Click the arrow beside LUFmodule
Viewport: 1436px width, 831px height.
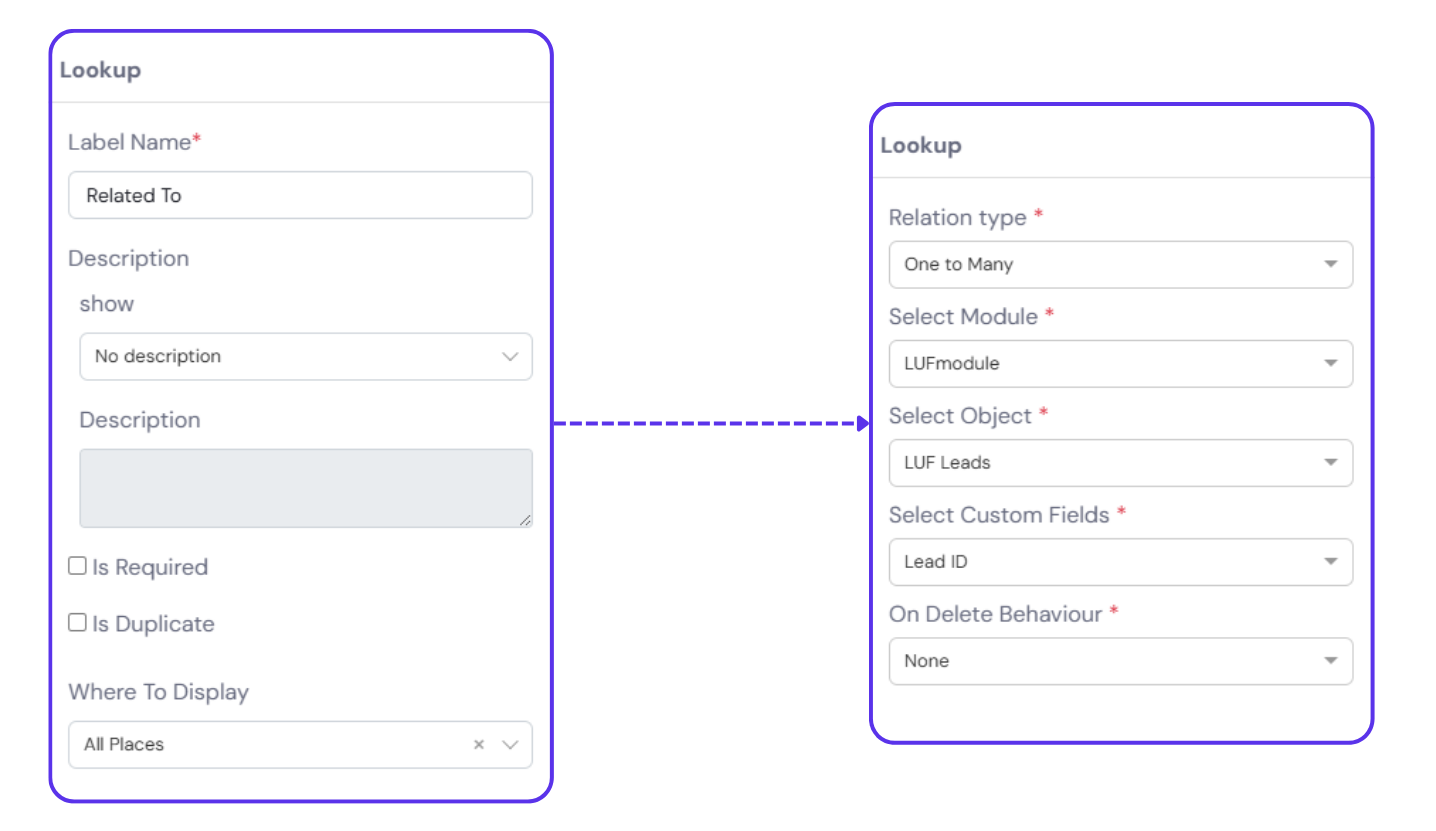coord(1331,364)
